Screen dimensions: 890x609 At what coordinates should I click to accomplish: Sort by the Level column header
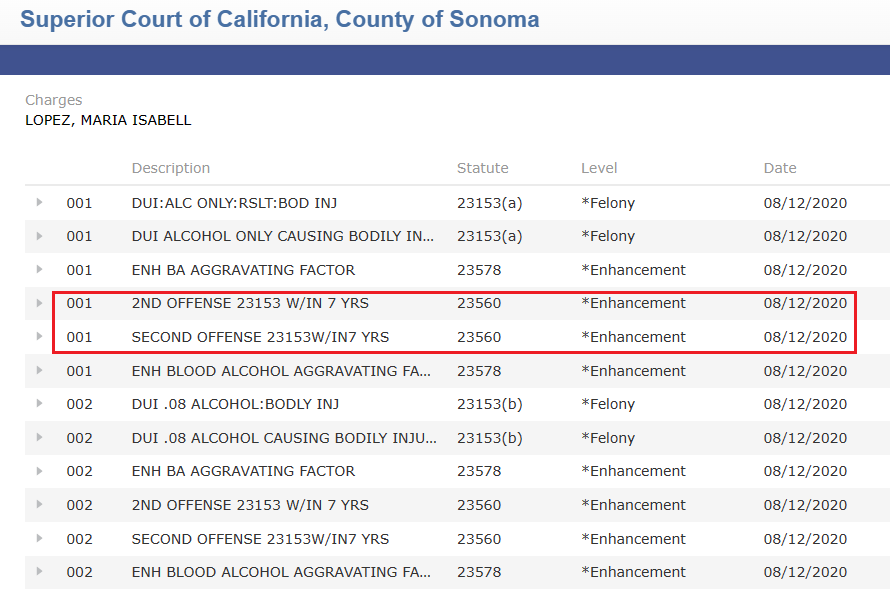tap(599, 168)
